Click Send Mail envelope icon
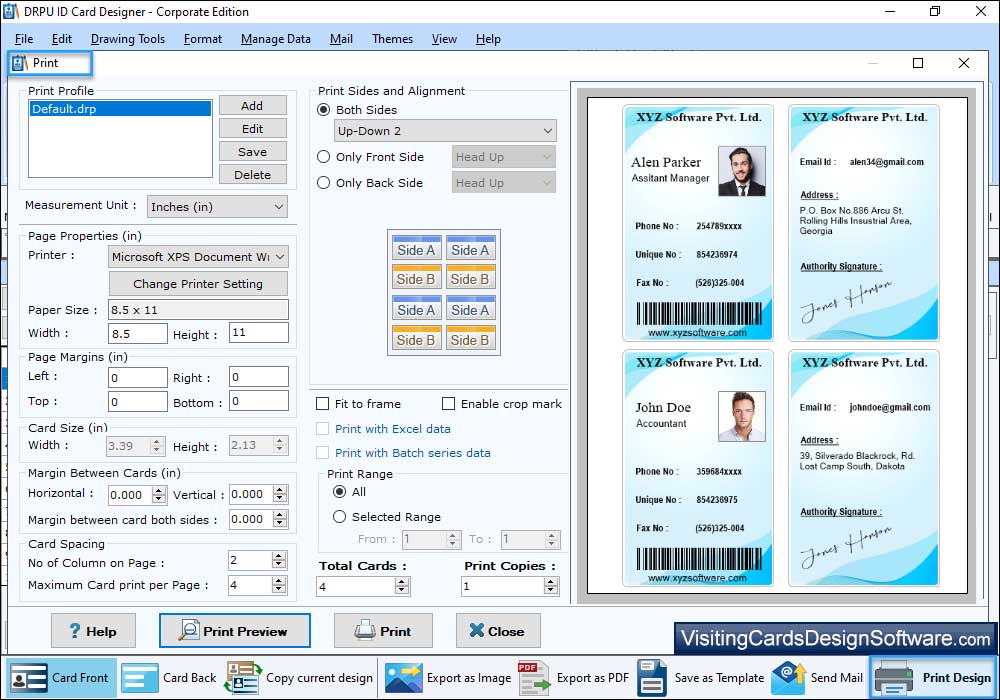This screenshot has width=1000, height=700. tap(788, 678)
